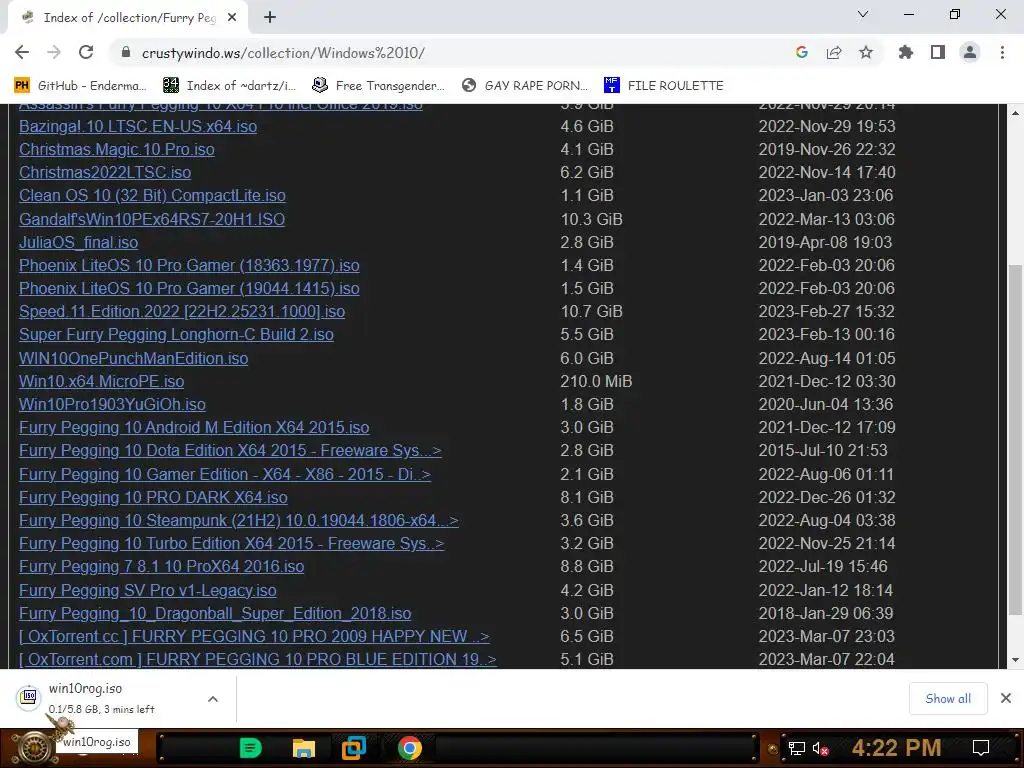The width and height of the screenshot is (1024, 768).
Task: Click date '2023-Jan-03 23:06'
Action: (825, 195)
